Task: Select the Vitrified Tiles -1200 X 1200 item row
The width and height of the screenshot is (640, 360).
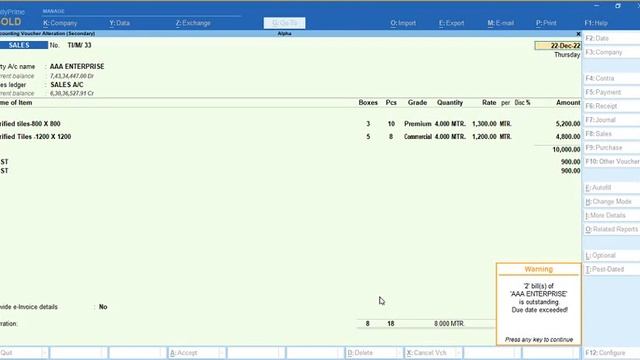Action: [x=290, y=137]
